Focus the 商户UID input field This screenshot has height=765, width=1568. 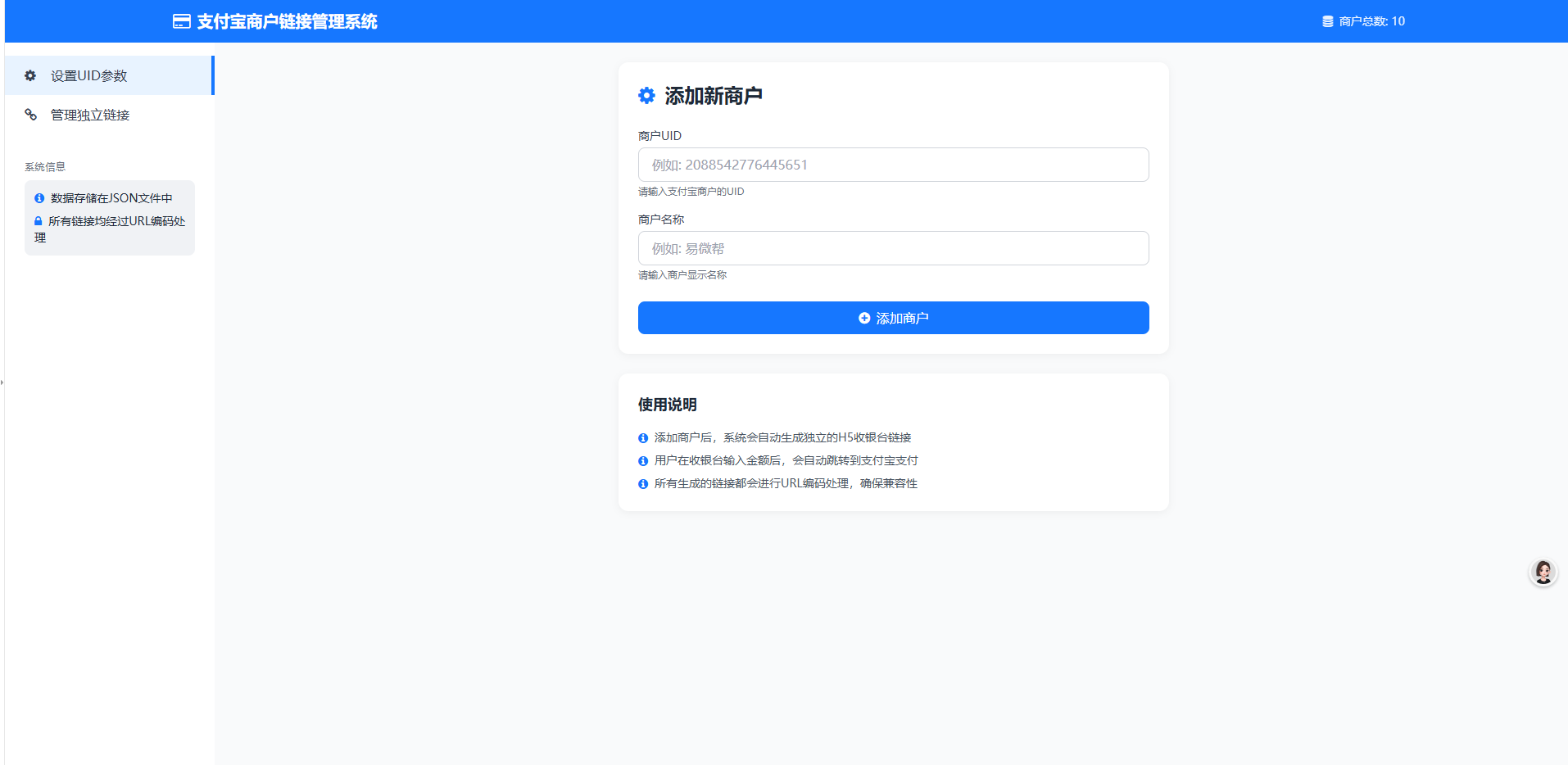point(893,165)
